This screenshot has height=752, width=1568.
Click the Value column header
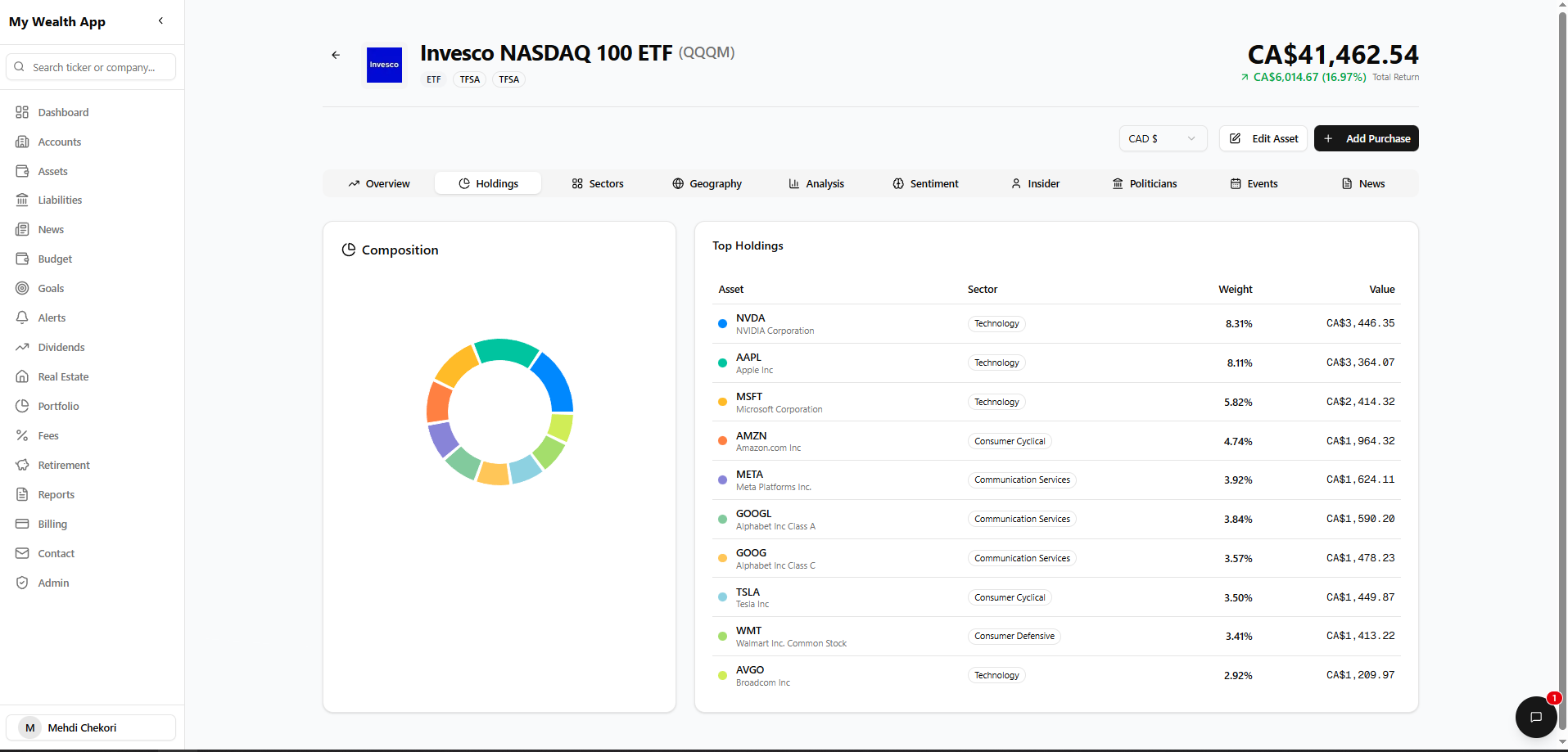(x=1382, y=290)
